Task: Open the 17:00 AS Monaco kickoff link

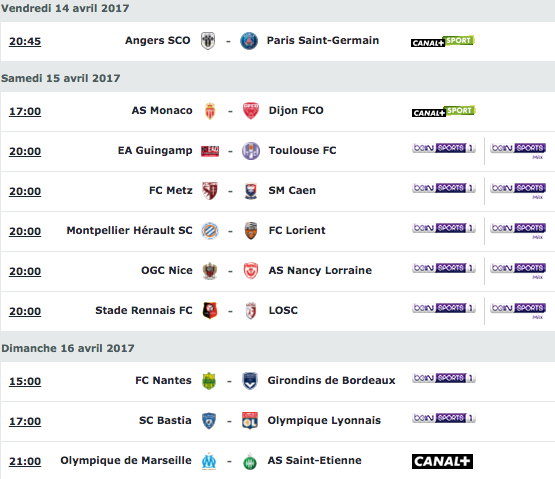Action: (25, 112)
